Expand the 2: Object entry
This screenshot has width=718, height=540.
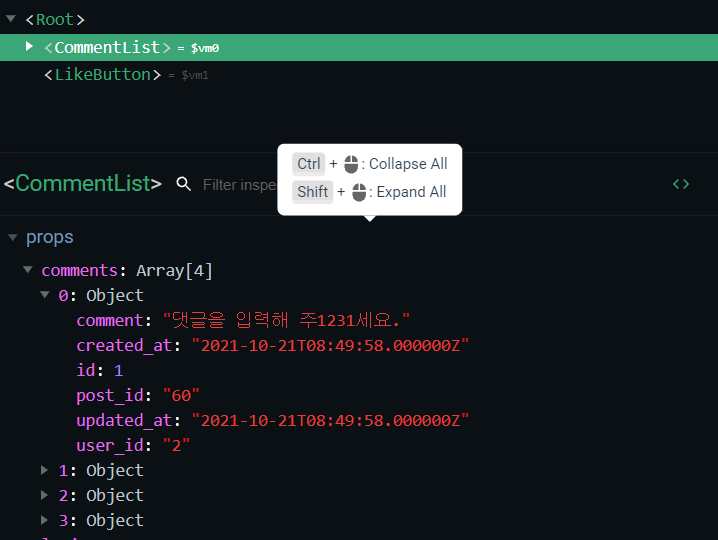[44, 495]
